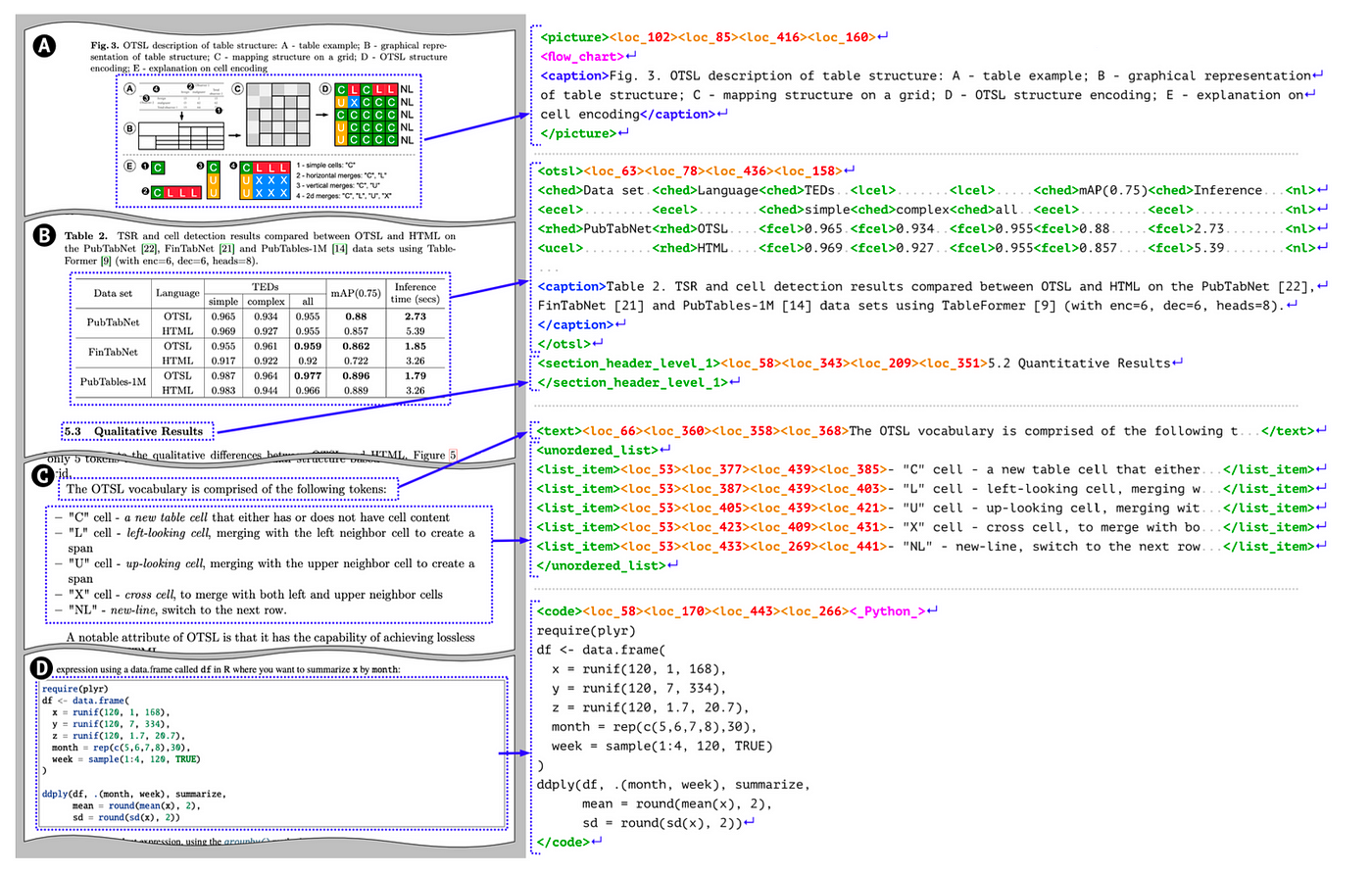Screen dimensions: 1372x874
Task: Select the "L" cell left-looking bullet in the left list
Action: [x=265, y=541]
